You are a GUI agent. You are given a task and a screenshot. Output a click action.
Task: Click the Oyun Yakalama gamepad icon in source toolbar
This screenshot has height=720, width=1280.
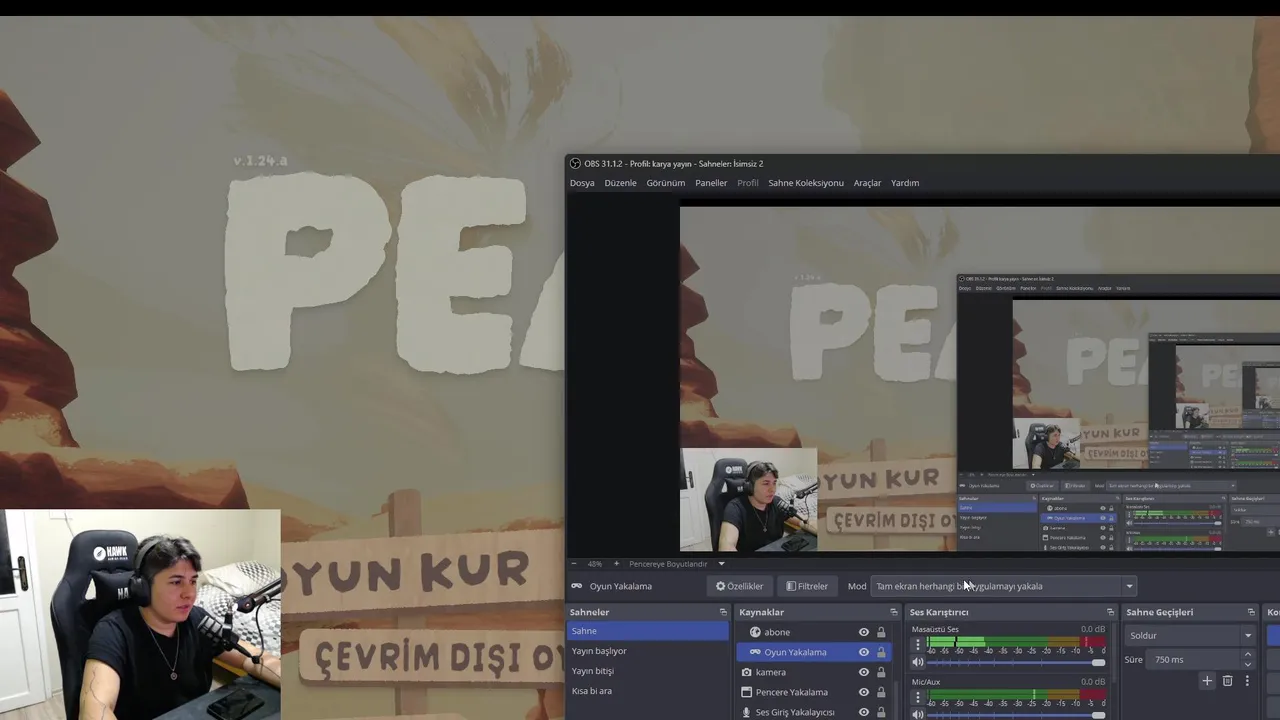click(577, 586)
